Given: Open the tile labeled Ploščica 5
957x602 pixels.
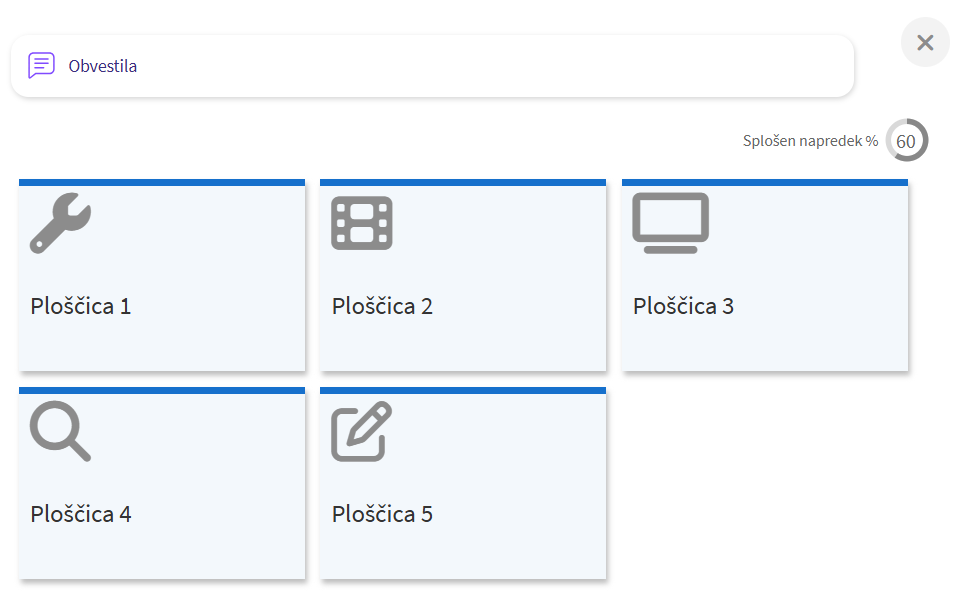Looking at the screenshot, I should [382, 514].
